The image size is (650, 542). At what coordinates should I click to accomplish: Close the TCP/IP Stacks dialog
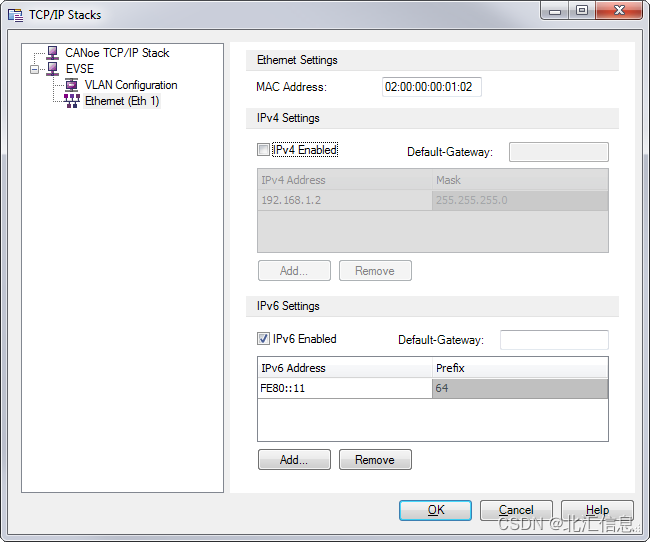(619, 11)
